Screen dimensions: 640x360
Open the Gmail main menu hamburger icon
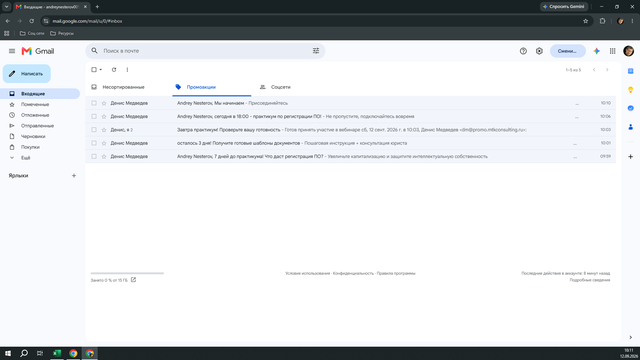[12, 51]
